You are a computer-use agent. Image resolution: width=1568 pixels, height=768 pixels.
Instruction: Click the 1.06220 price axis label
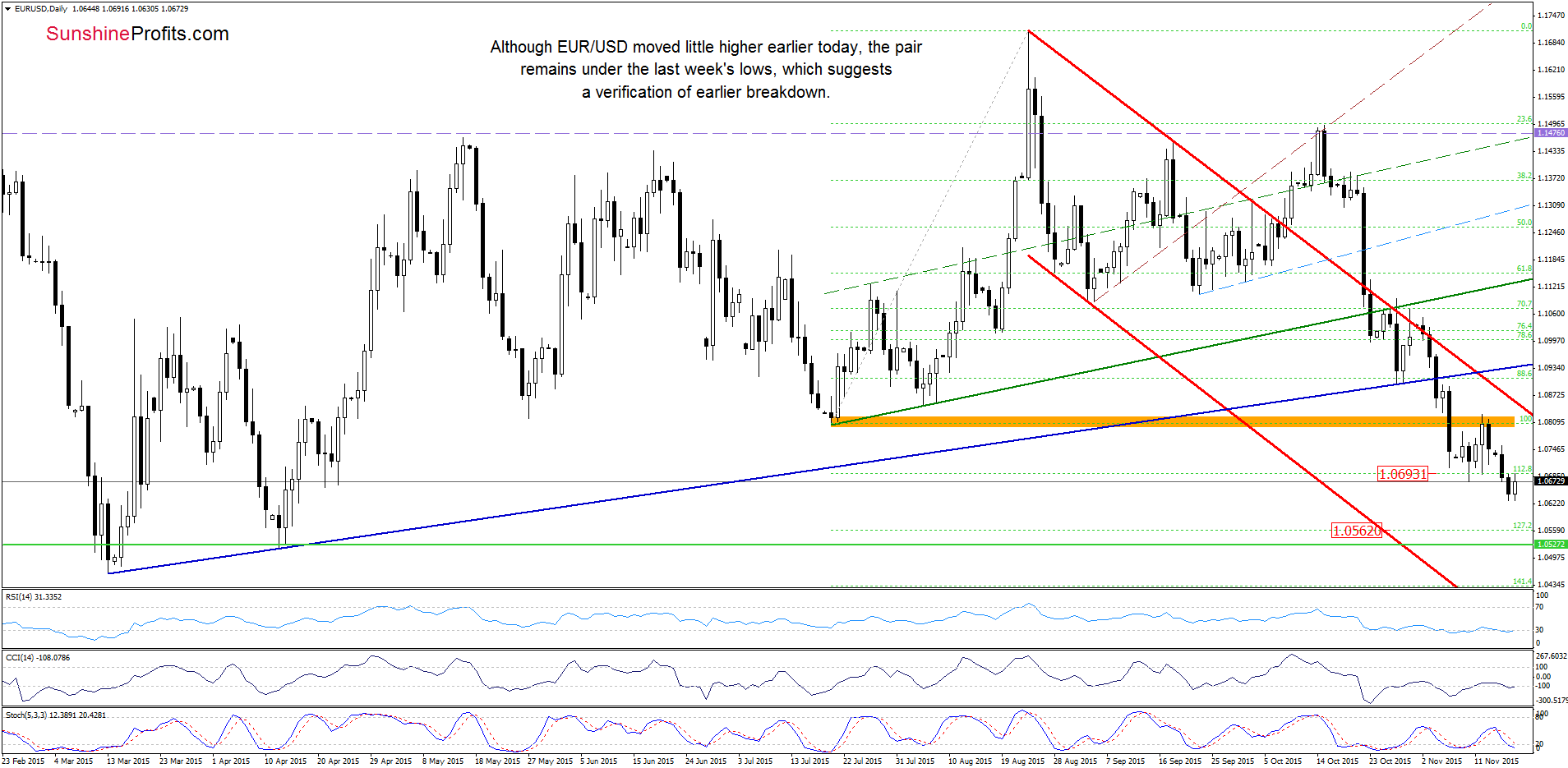click(1551, 504)
